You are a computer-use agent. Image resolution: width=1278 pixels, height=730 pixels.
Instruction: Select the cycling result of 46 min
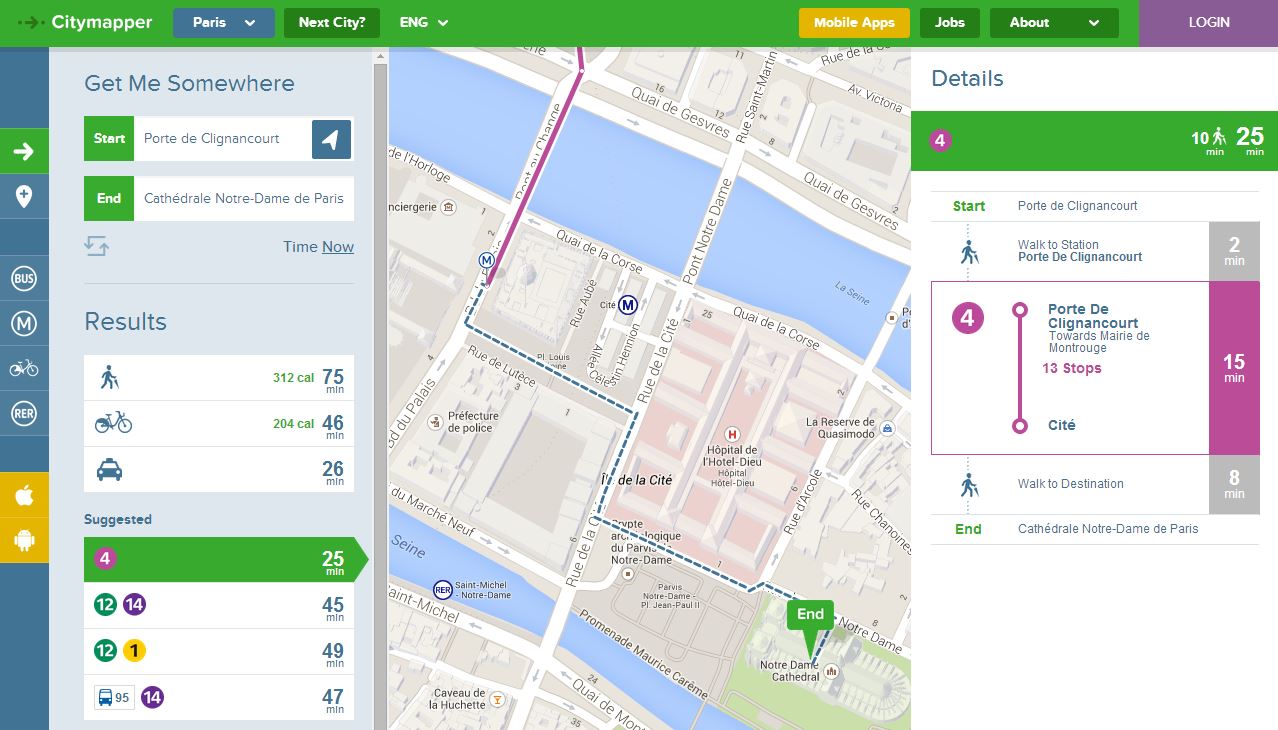219,424
